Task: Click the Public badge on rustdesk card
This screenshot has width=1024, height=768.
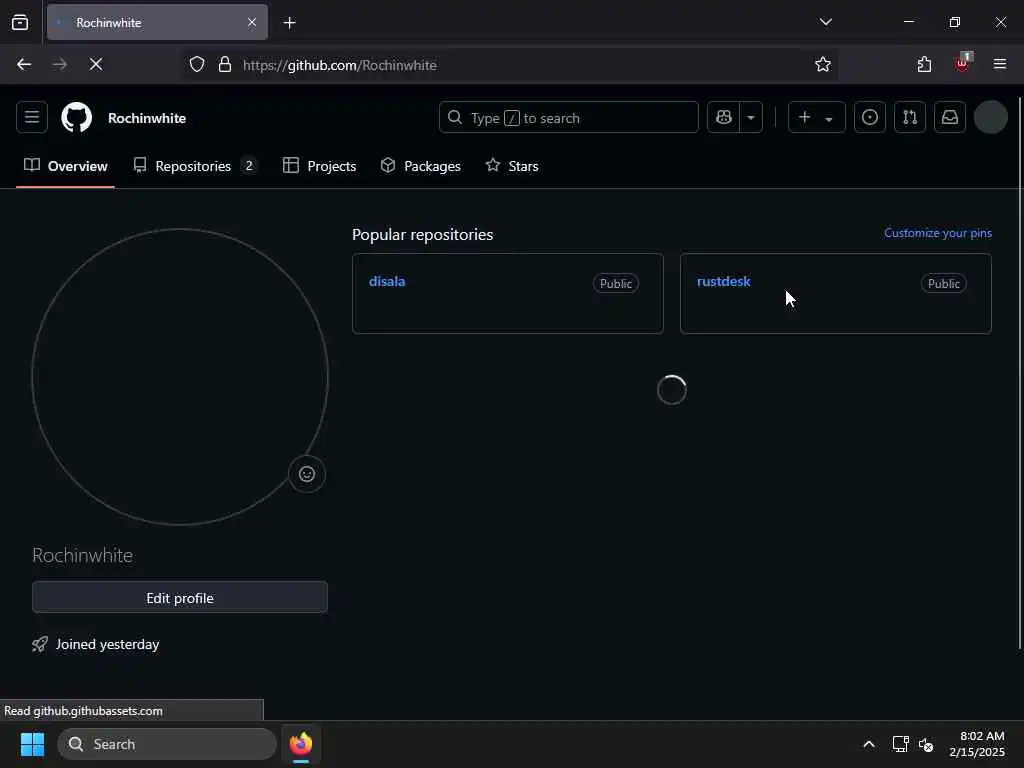Action: pyautogui.click(x=944, y=283)
